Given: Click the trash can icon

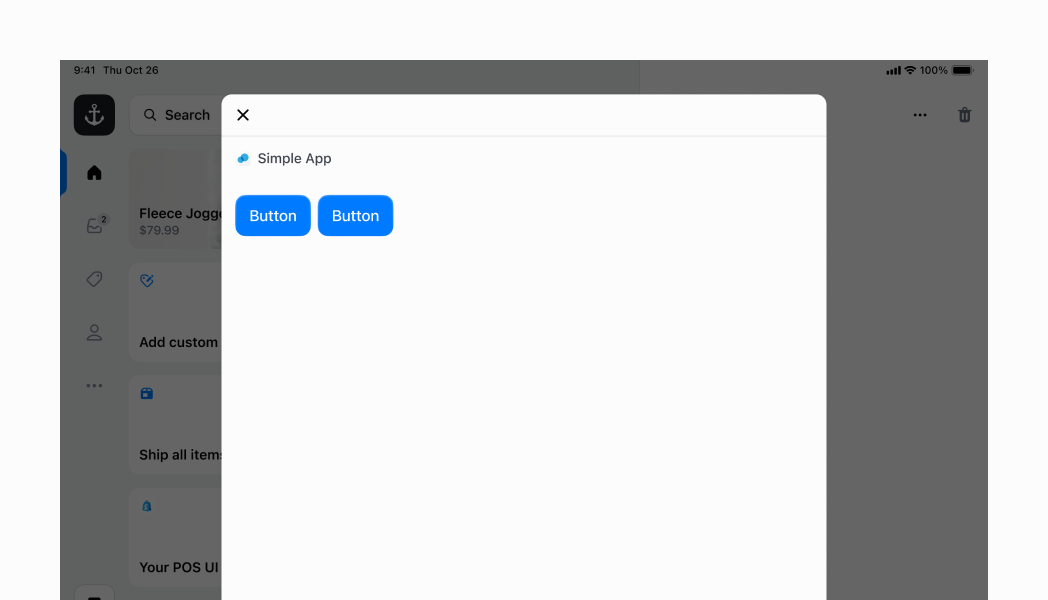Looking at the screenshot, I should [964, 115].
